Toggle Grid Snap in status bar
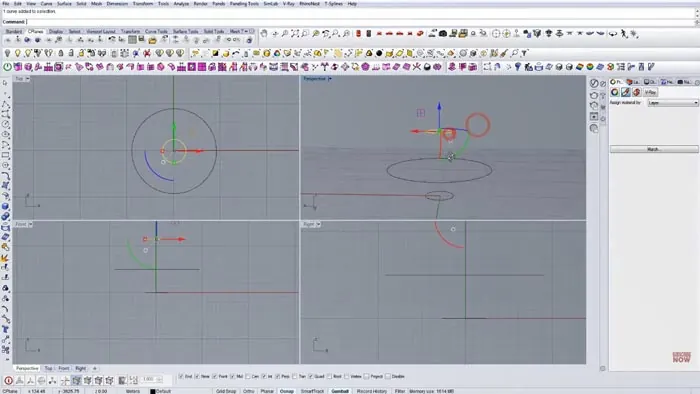The image size is (700, 394). pyautogui.click(x=226, y=391)
